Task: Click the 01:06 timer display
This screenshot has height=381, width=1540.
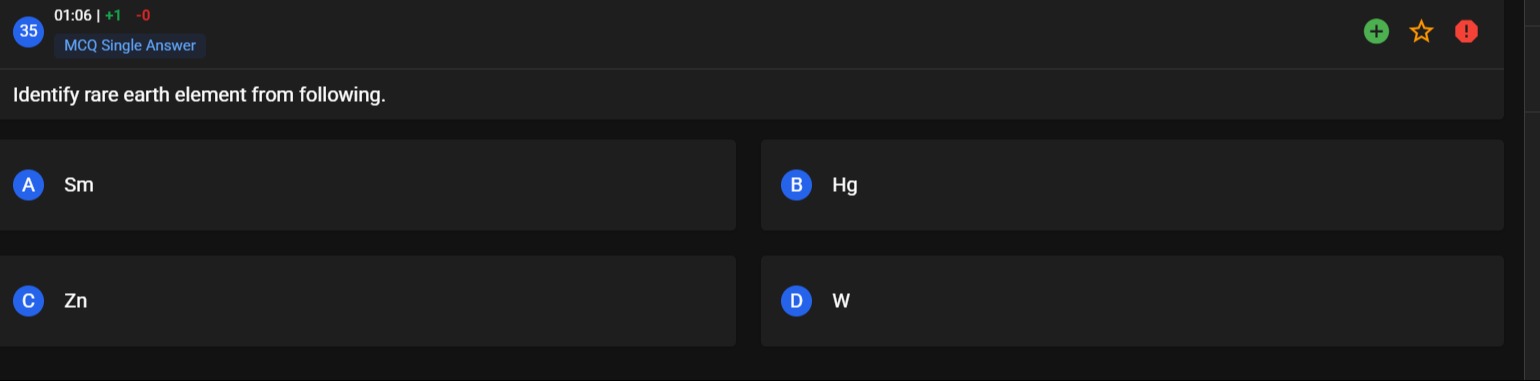Action: point(72,15)
